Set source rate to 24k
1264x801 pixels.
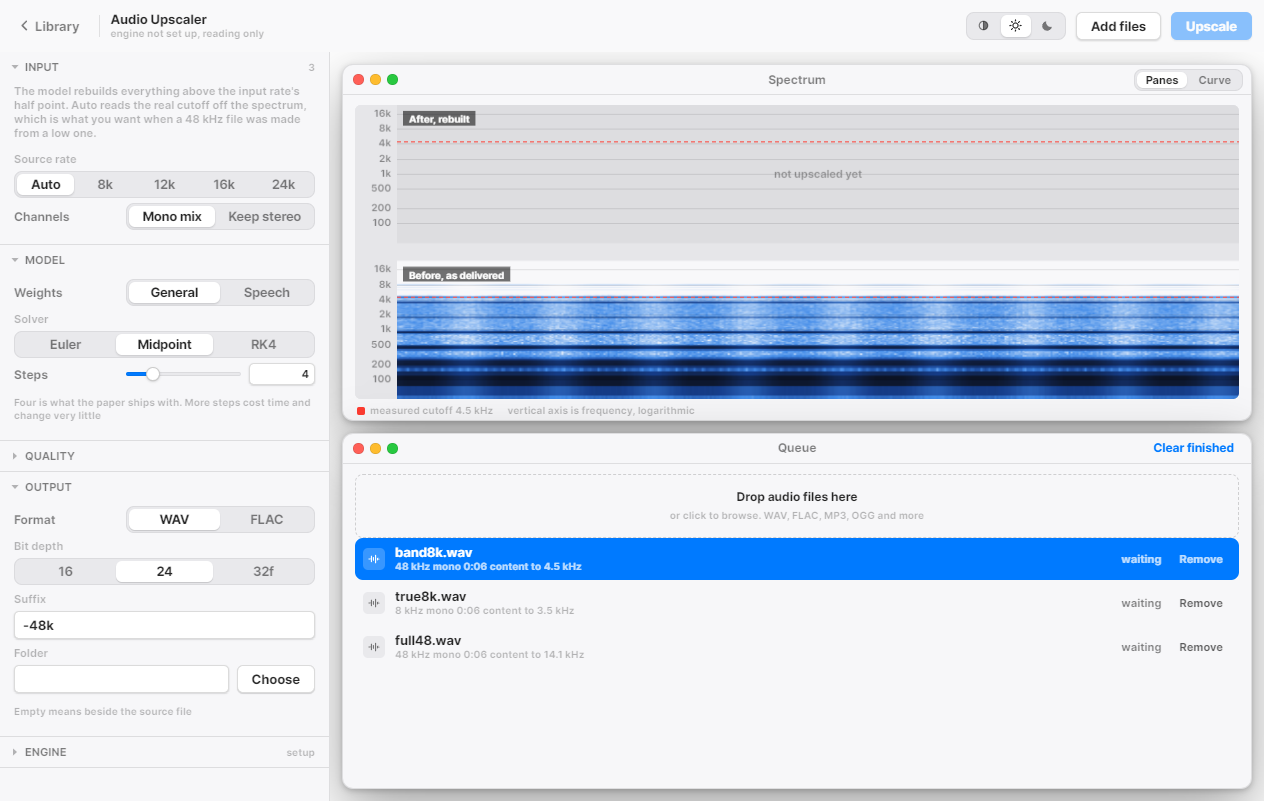click(283, 185)
